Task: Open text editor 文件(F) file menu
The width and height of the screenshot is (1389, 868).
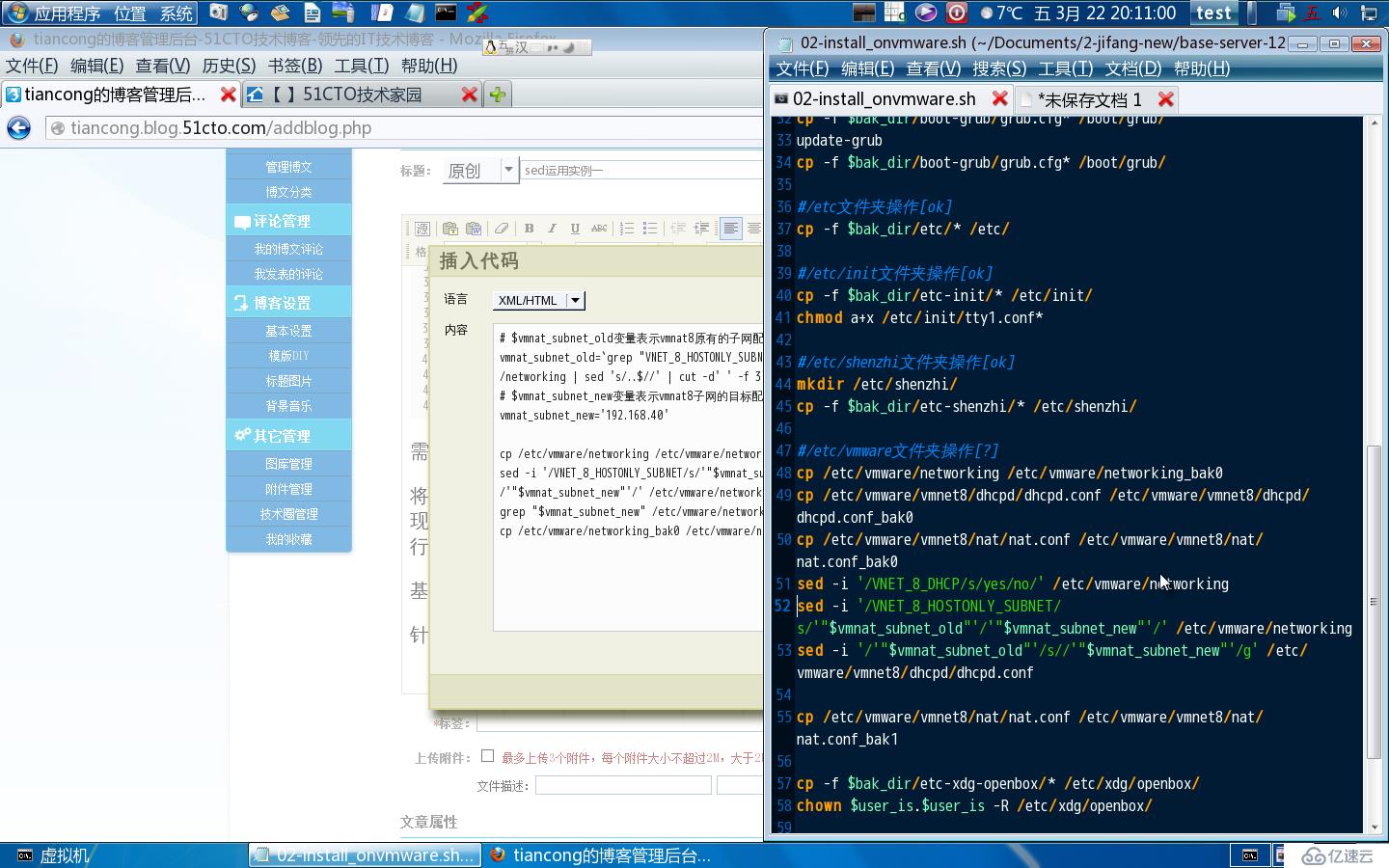Action: pyautogui.click(x=803, y=68)
